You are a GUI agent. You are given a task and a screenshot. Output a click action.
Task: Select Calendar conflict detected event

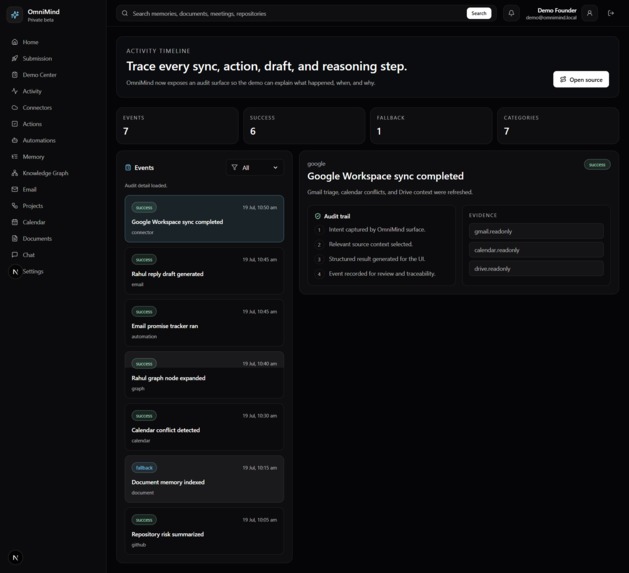(204, 427)
